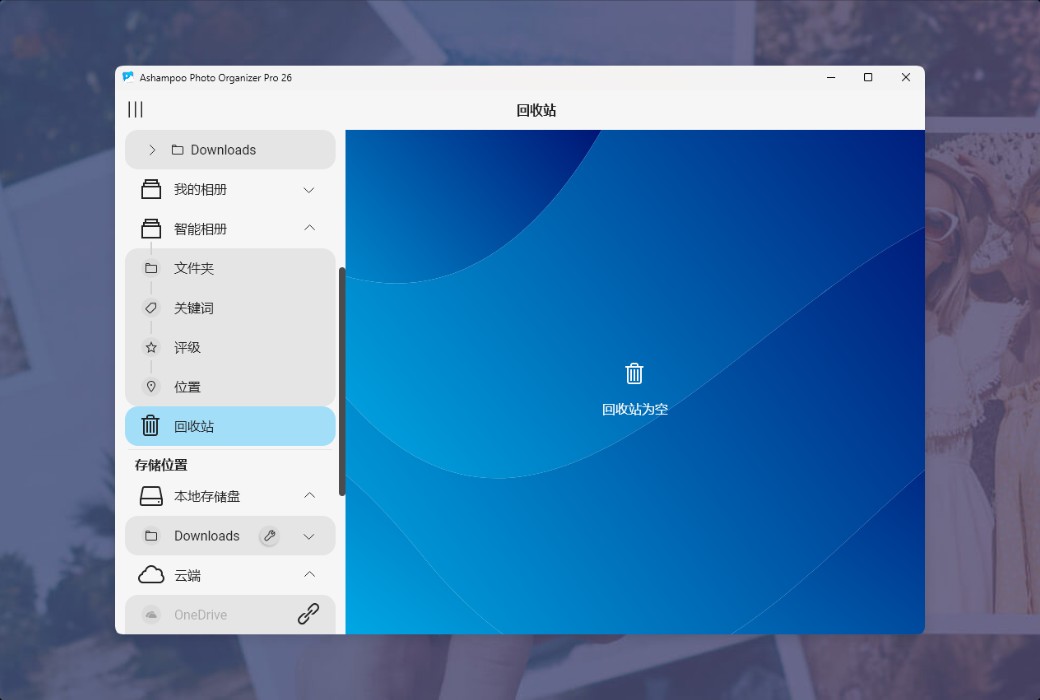The height and width of the screenshot is (700, 1040).
Task: Open the sidebar hamburger menu
Action: [135, 110]
